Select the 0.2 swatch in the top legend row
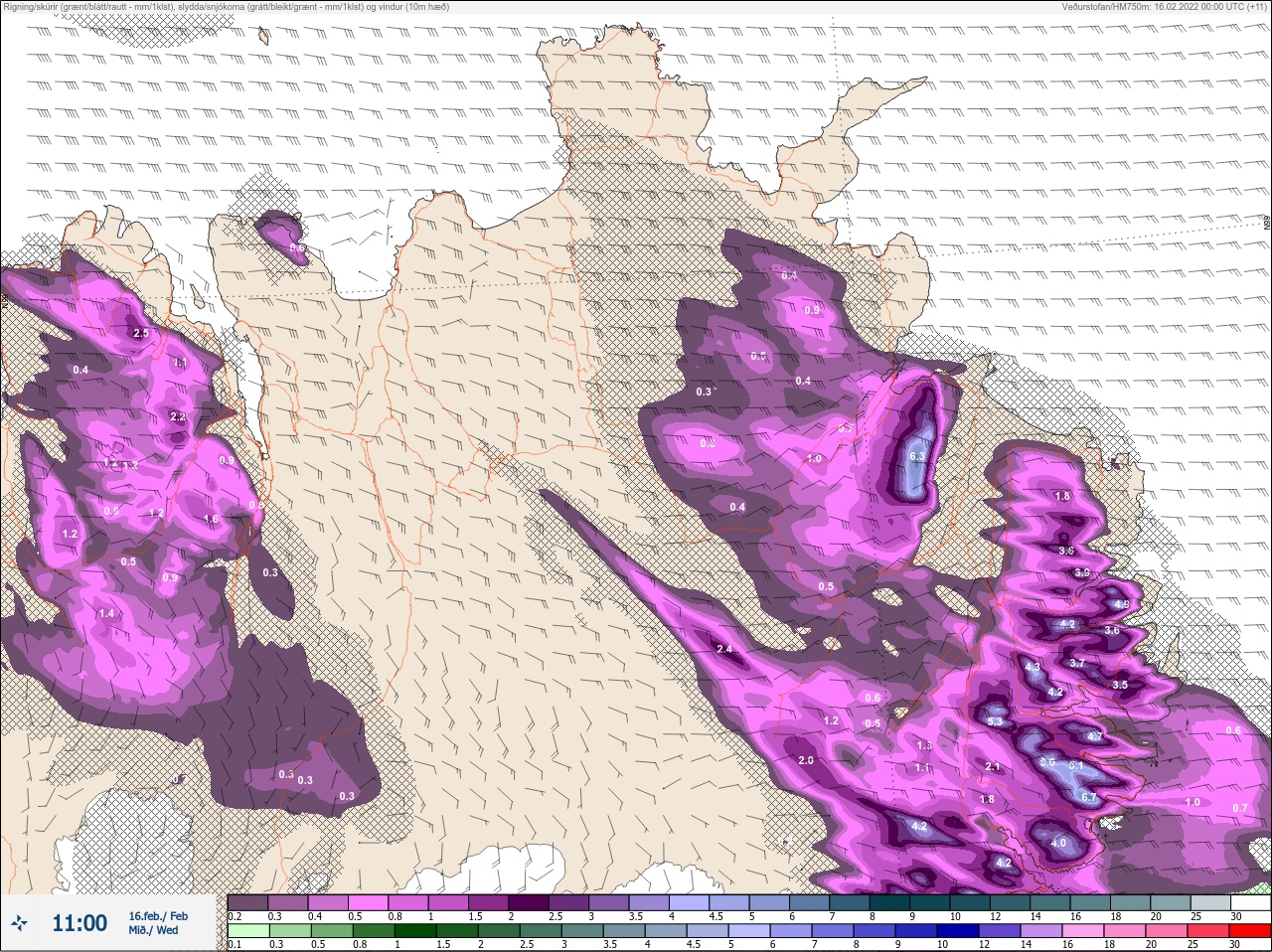Viewport: 1272px width, 952px height. [x=247, y=902]
